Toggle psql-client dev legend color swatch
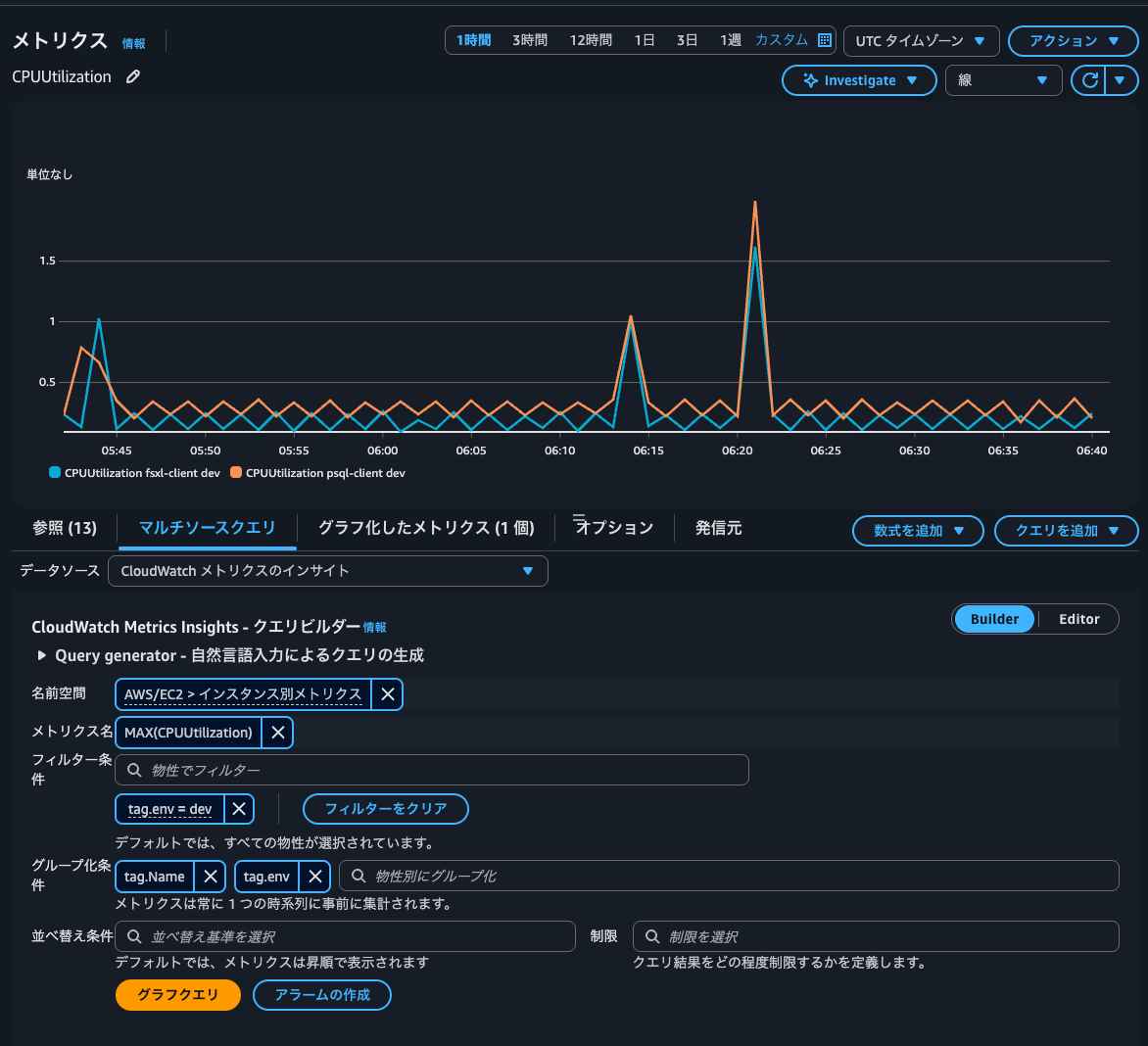 point(236,472)
